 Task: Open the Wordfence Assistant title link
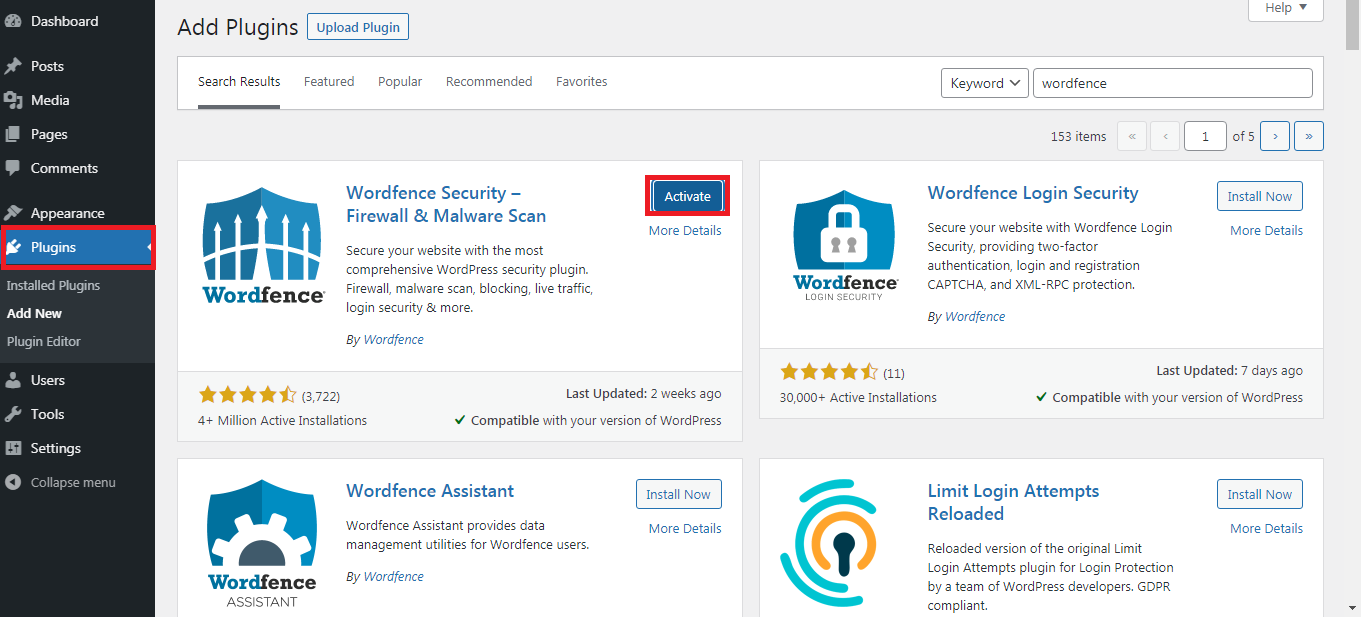pos(430,491)
